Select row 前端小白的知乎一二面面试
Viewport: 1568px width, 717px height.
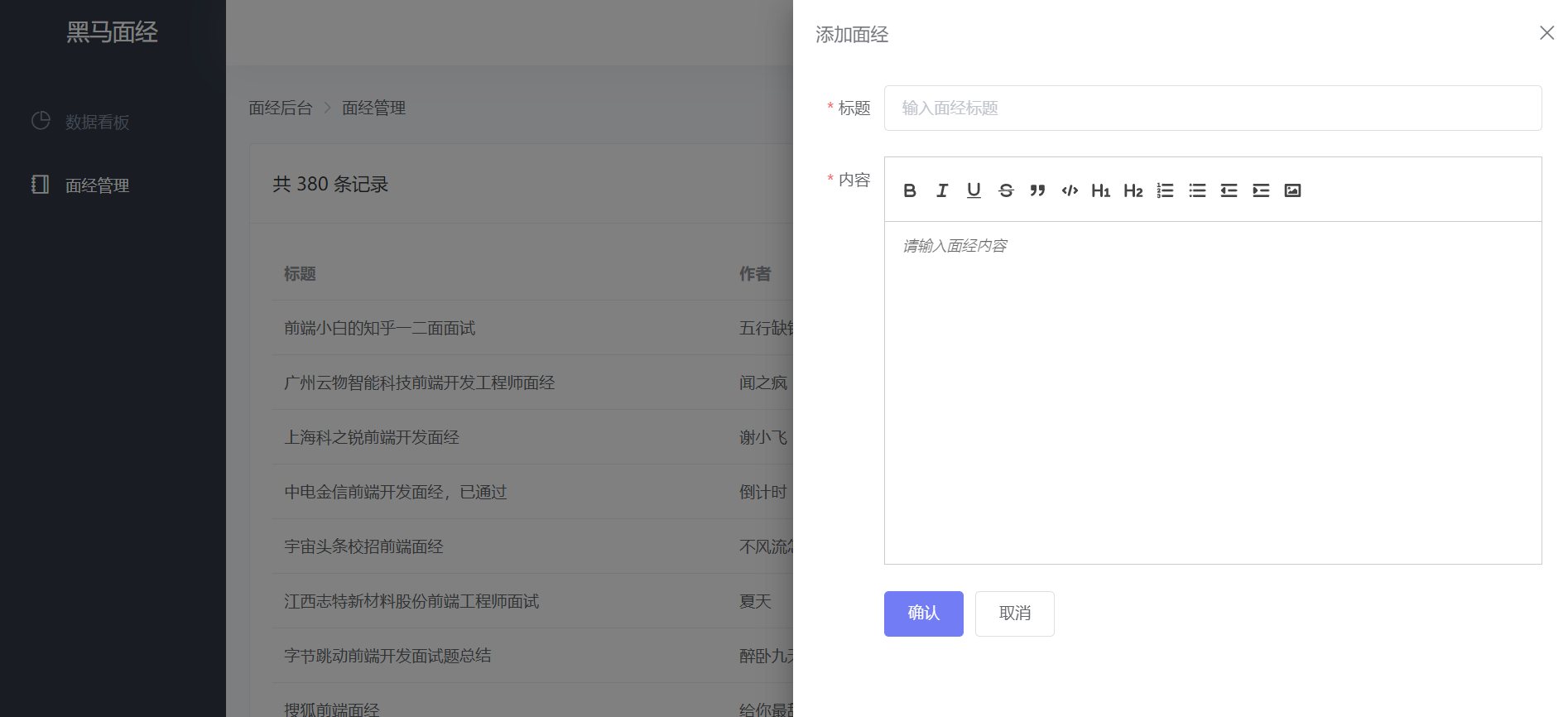pyautogui.click(x=532, y=328)
